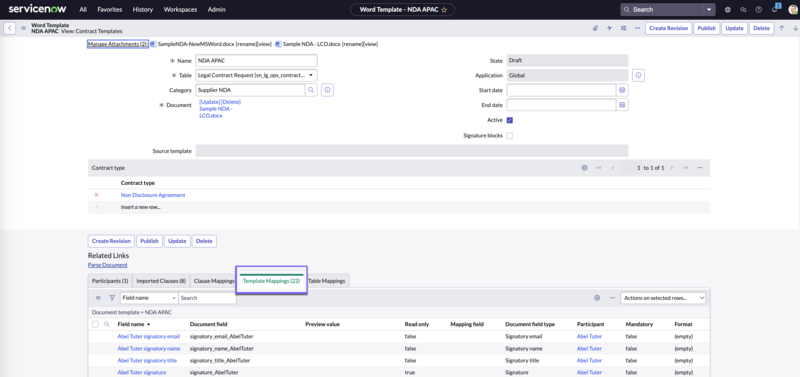Open Manage Attachments (2) link
This screenshot has width=800, height=377.
click(117, 44)
